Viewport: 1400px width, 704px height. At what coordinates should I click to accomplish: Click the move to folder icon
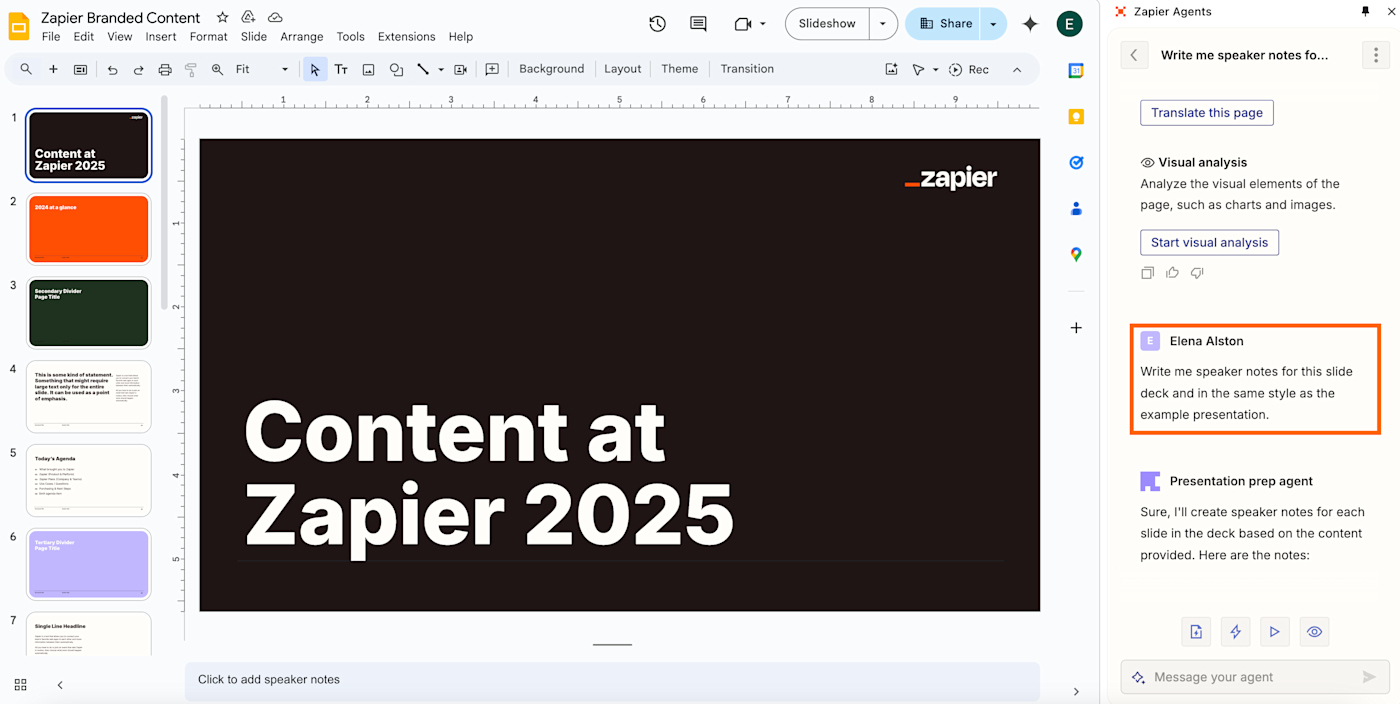(x=248, y=18)
